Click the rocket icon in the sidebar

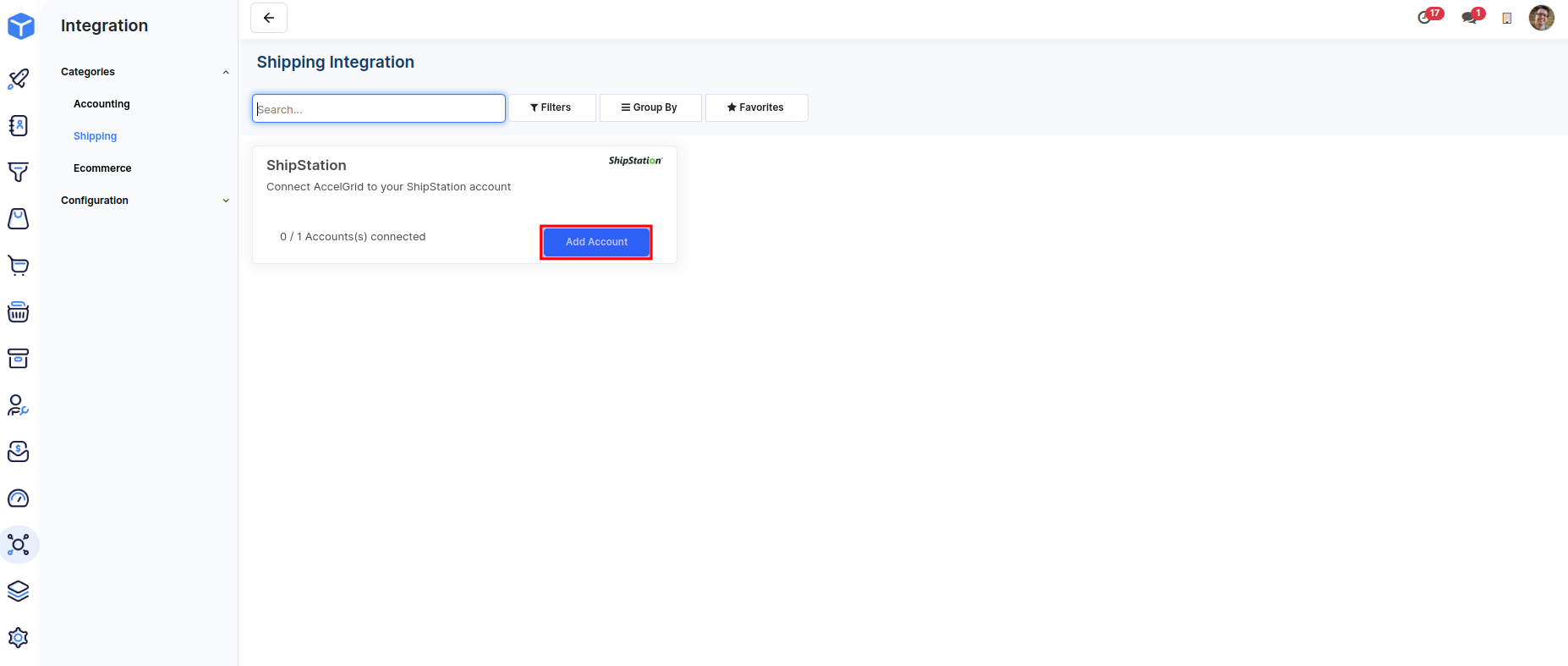[19, 79]
